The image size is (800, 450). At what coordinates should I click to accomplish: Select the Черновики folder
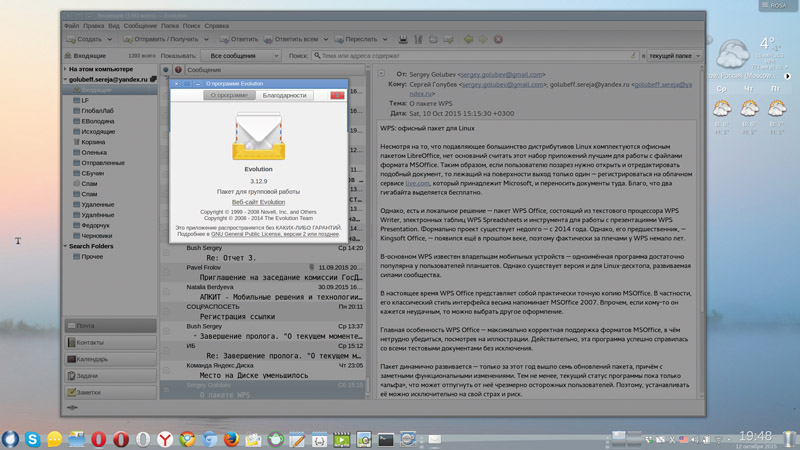[96, 236]
